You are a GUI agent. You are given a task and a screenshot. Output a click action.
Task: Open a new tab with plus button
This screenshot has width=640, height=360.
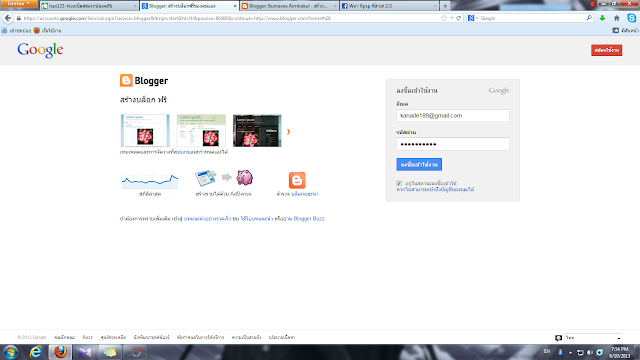pos(445,6)
